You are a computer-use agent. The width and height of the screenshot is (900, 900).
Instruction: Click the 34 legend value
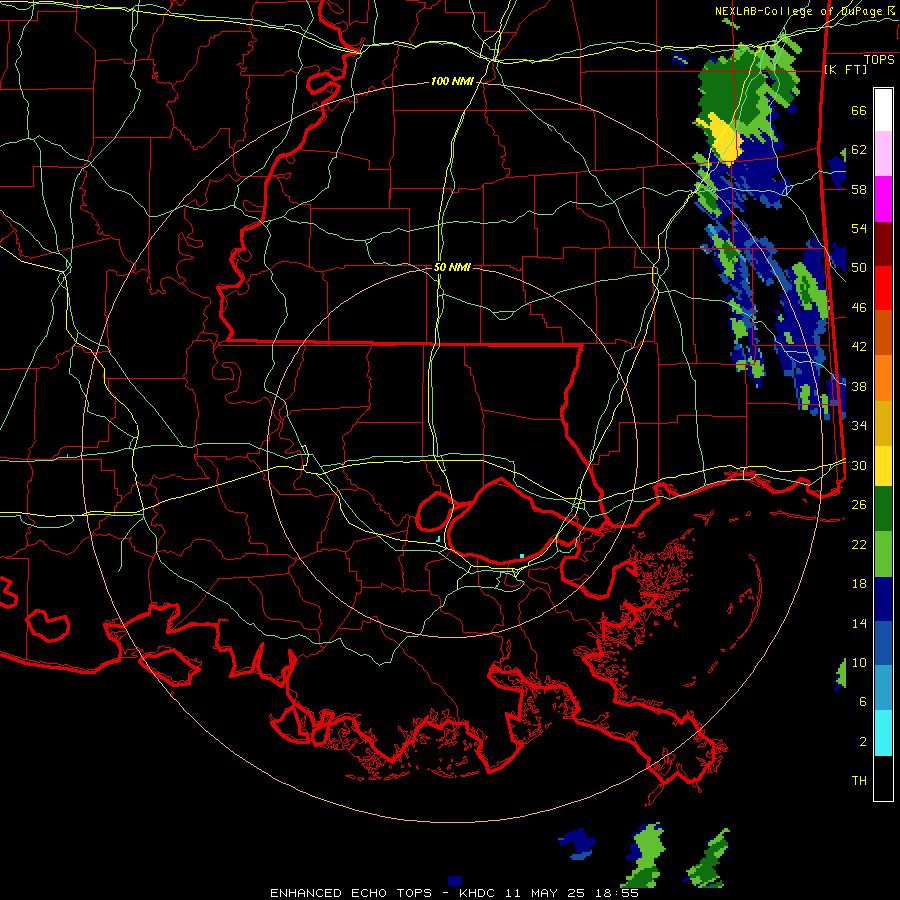click(x=859, y=426)
